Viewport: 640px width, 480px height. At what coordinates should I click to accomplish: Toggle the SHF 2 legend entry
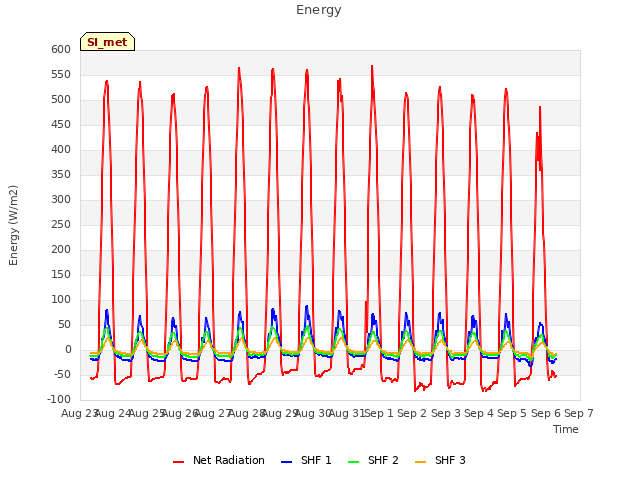point(373,460)
